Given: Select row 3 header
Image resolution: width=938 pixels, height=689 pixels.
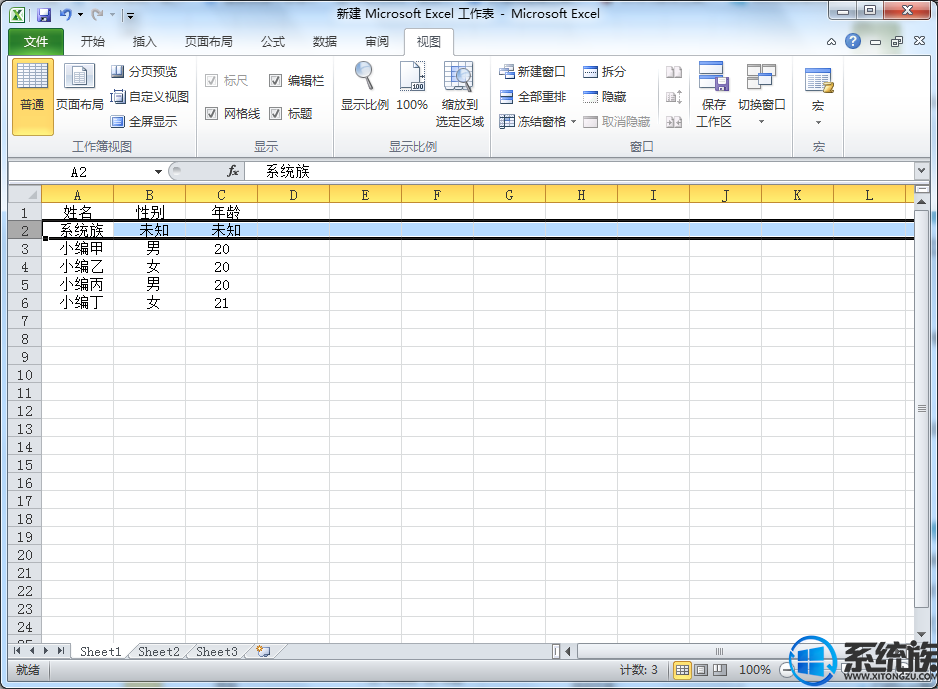Looking at the screenshot, I should pyautogui.click(x=25, y=249).
